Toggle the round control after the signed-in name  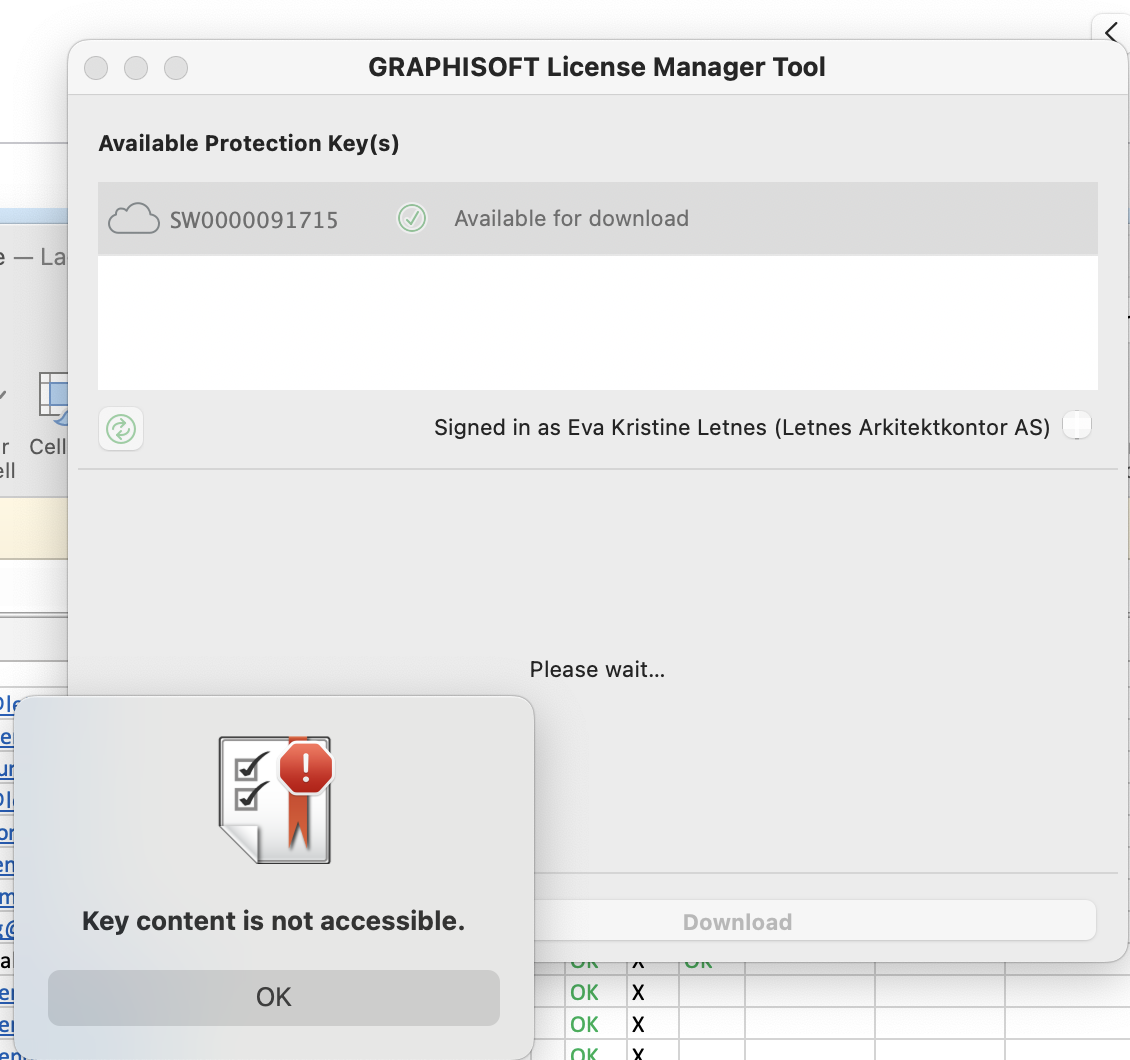click(1077, 426)
